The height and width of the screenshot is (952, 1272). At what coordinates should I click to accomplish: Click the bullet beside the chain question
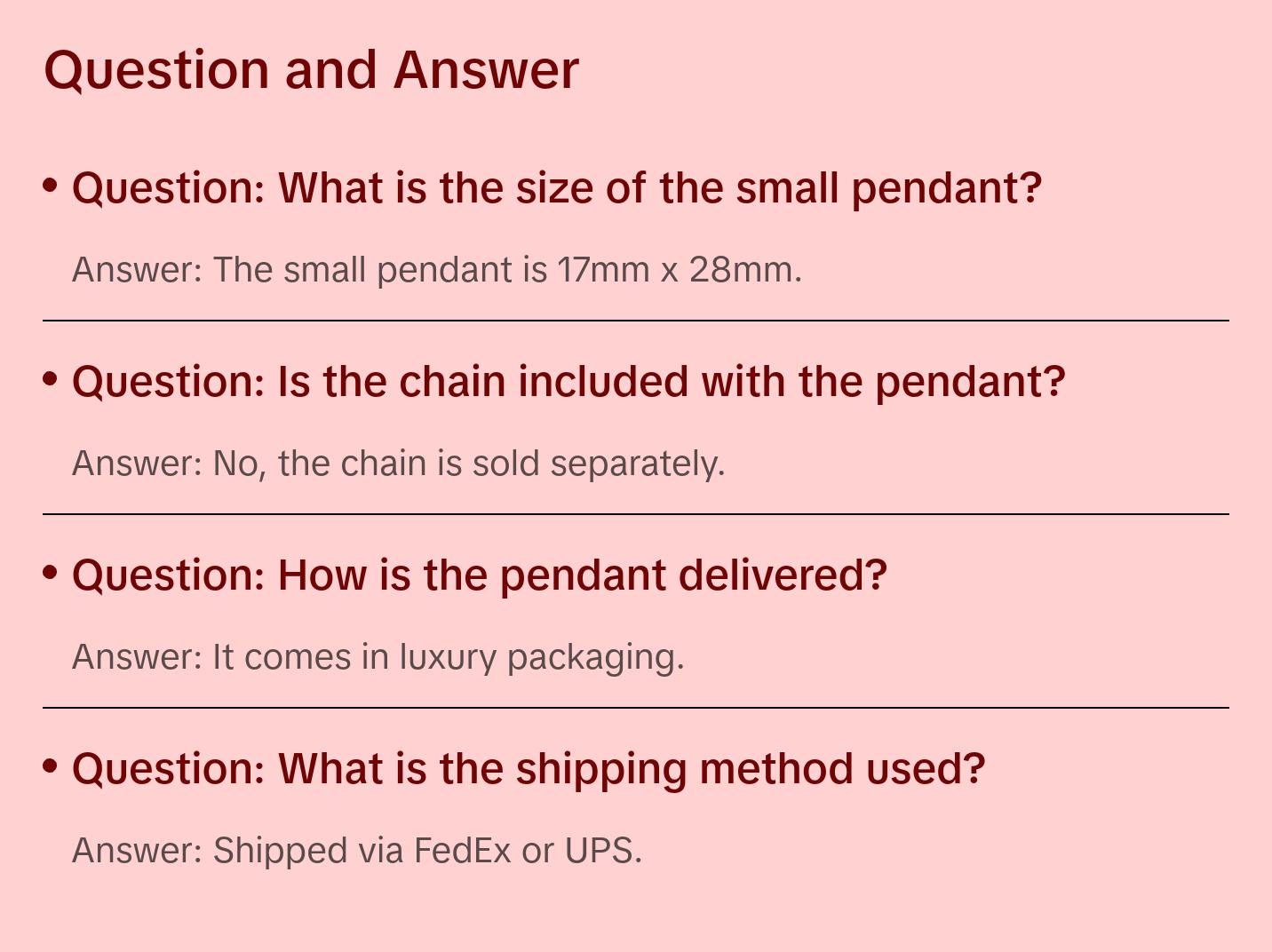coord(51,379)
